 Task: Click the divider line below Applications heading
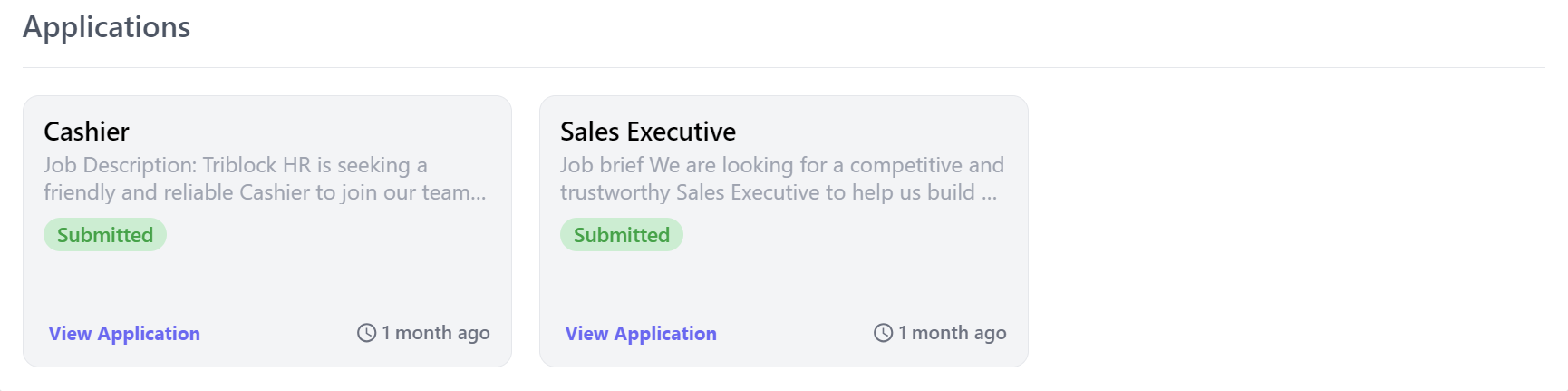784,67
